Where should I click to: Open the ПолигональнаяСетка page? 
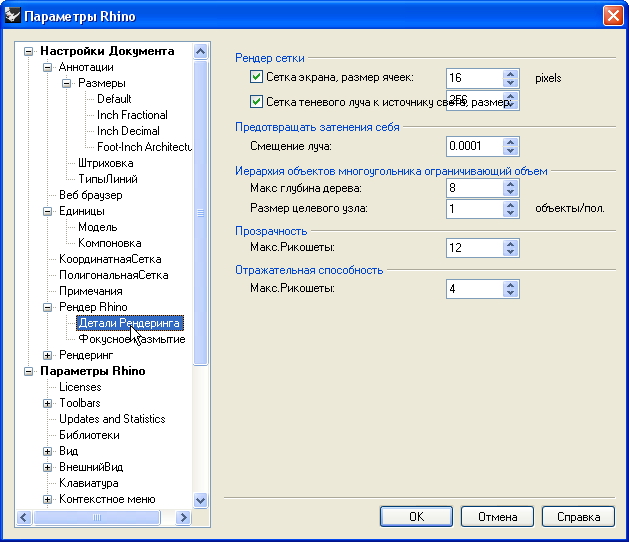(x=114, y=275)
